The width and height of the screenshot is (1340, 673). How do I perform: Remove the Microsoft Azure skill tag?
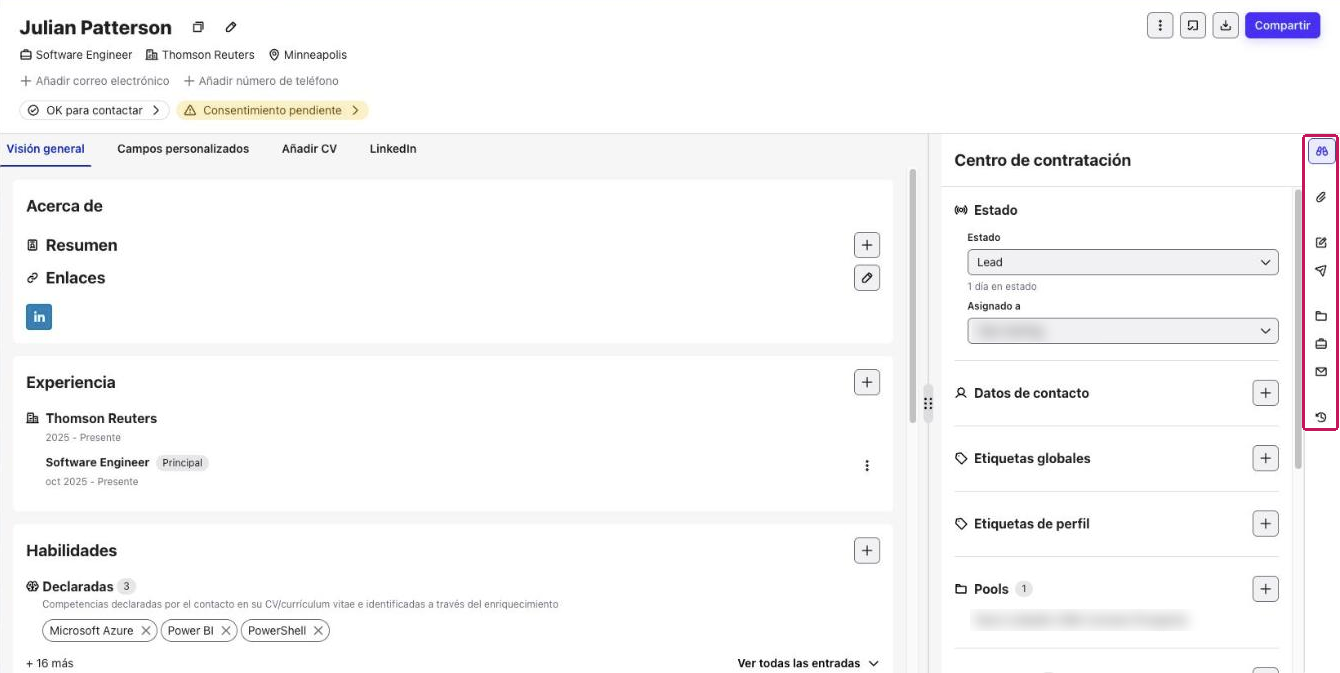[x=146, y=631]
